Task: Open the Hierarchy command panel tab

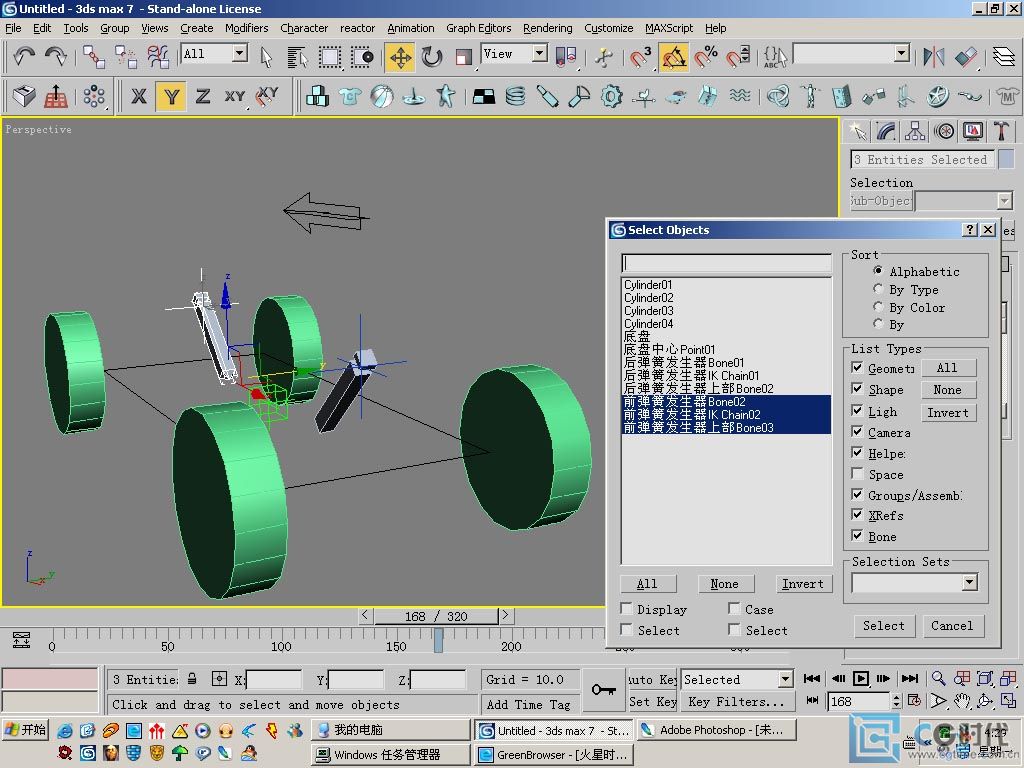Action: point(915,131)
